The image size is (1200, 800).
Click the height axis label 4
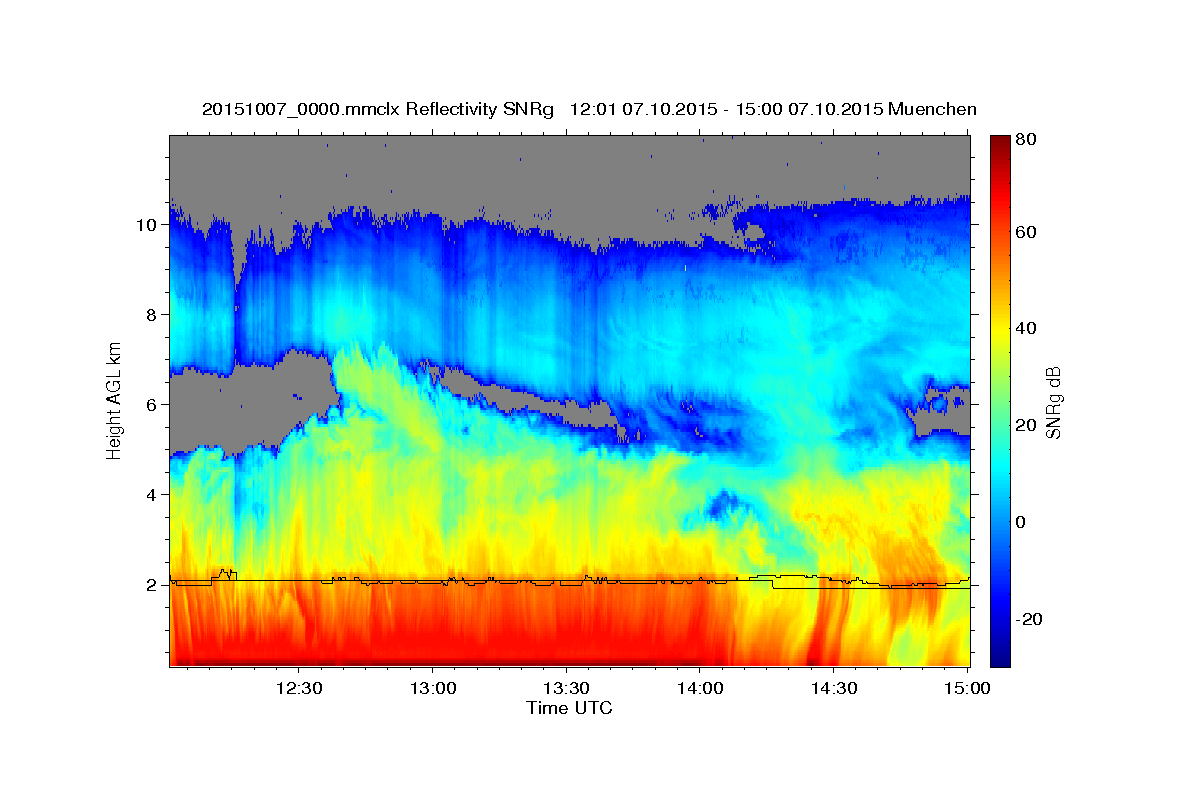(154, 495)
